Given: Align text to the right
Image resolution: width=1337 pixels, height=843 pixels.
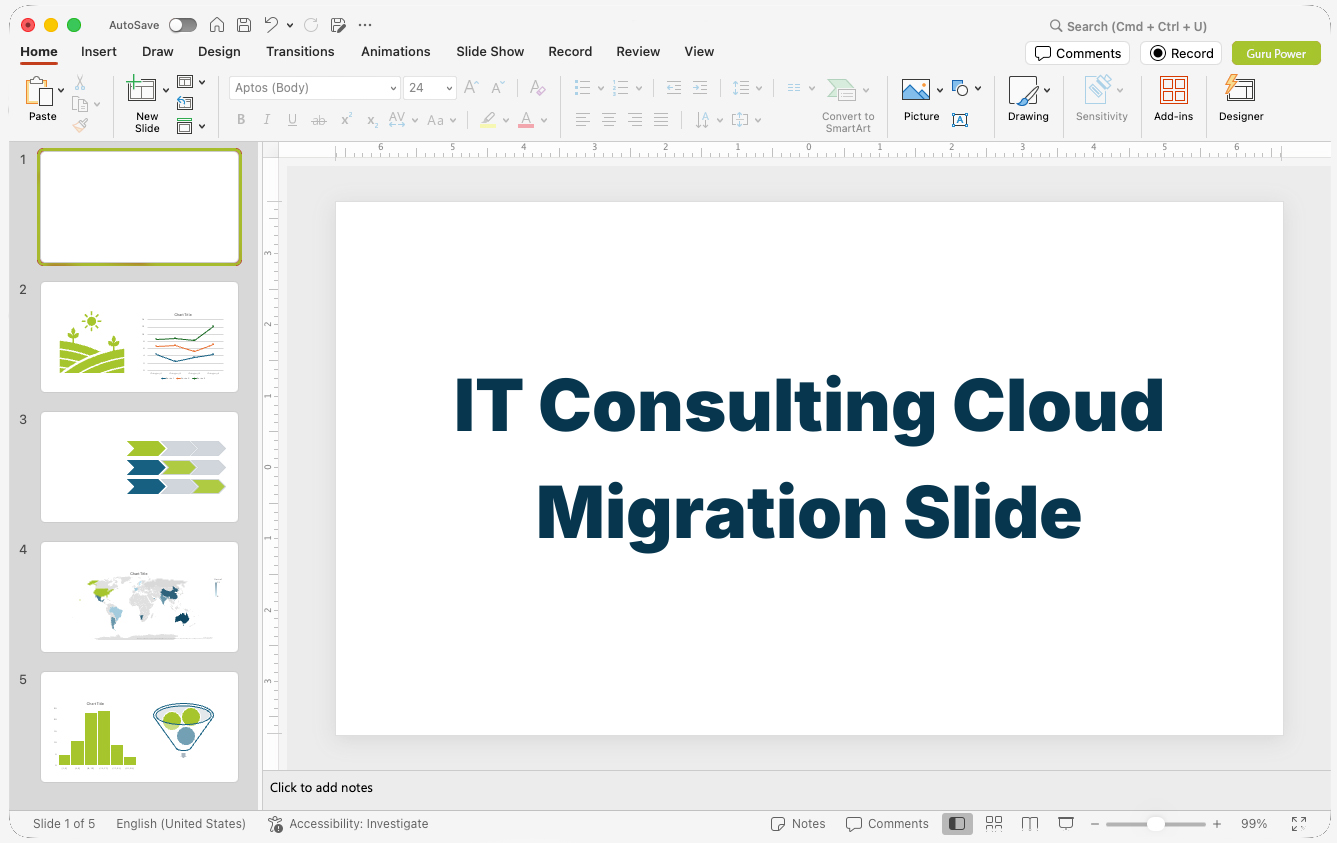Looking at the screenshot, I should [x=635, y=120].
